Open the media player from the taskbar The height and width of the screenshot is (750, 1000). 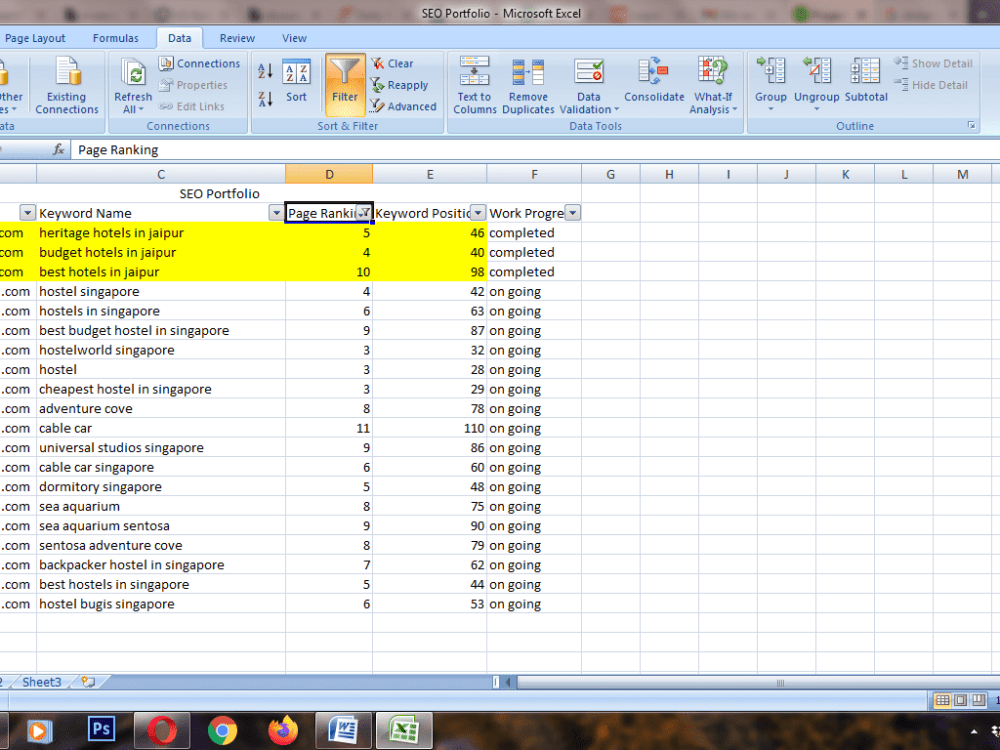[x=38, y=730]
